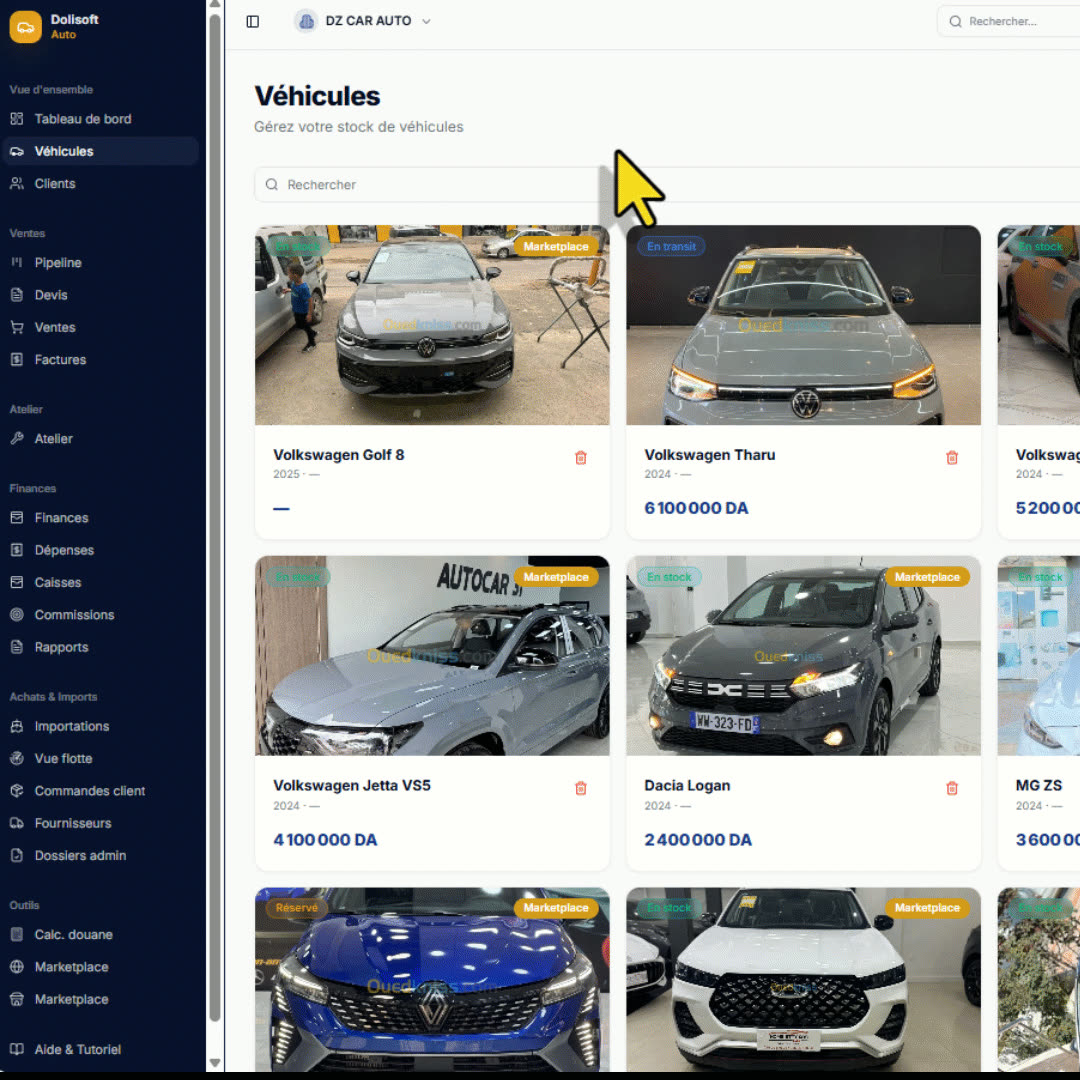Screen dimensions: 1080x1080
Task: Open Devis from the sidebar
Action: tap(101, 295)
